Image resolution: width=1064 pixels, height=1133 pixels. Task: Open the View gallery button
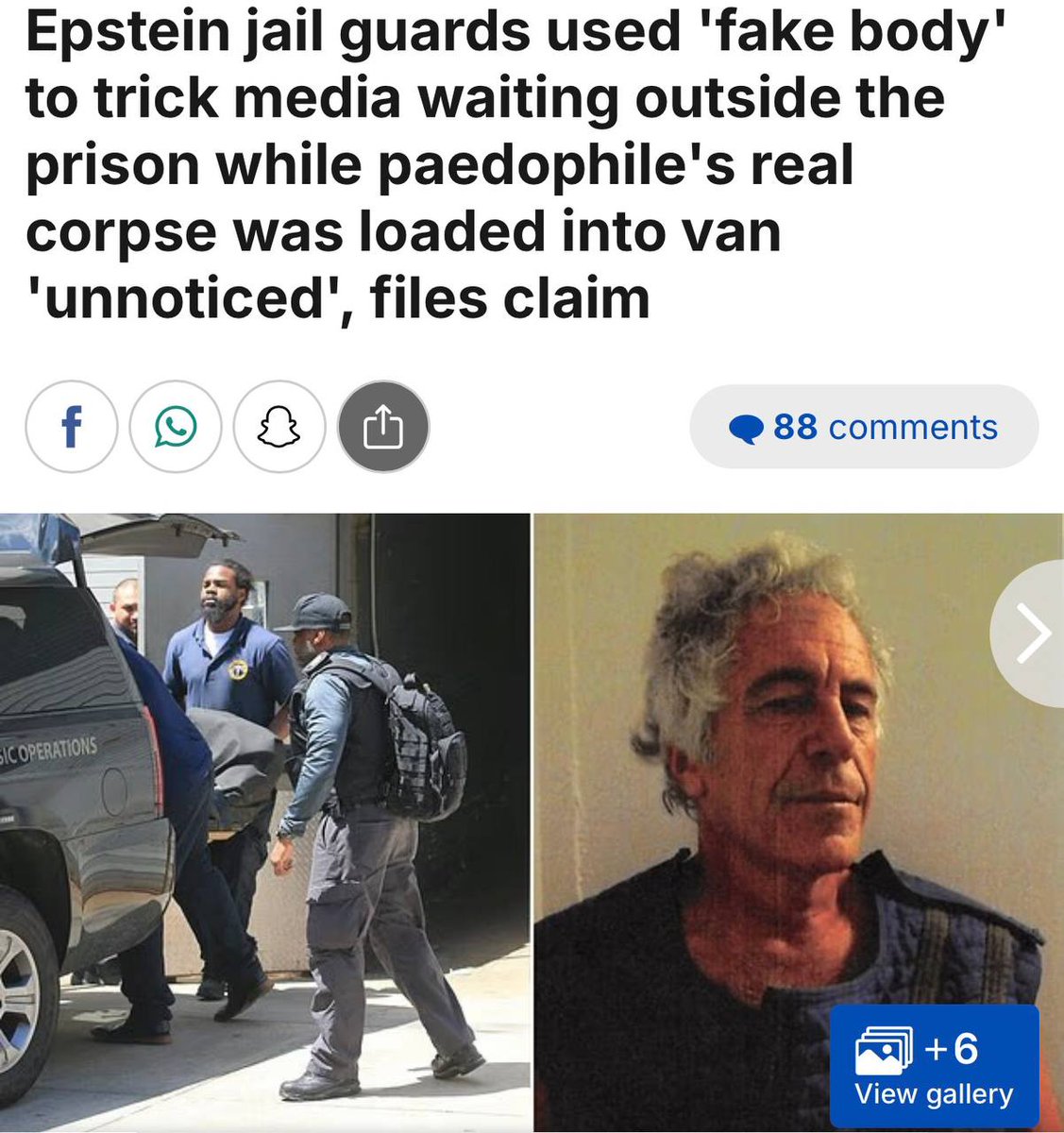pyautogui.click(x=934, y=1066)
